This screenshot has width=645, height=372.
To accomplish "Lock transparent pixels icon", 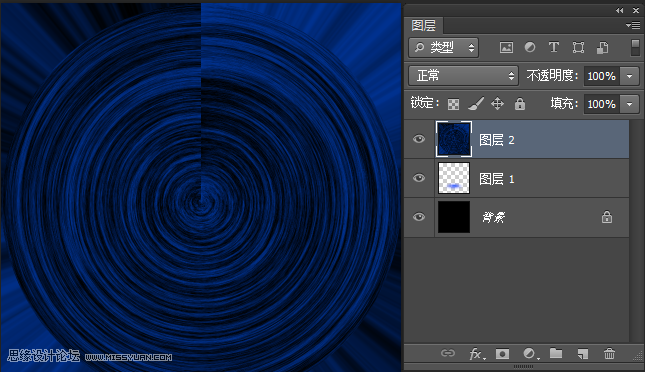I will 453,104.
